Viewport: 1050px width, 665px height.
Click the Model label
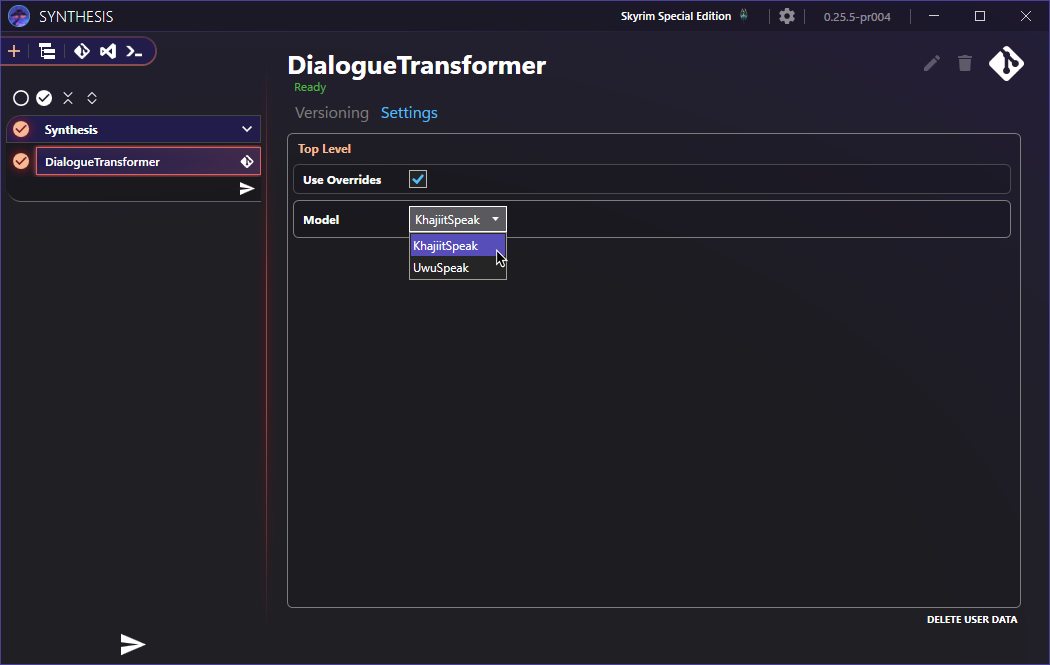pyautogui.click(x=321, y=220)
